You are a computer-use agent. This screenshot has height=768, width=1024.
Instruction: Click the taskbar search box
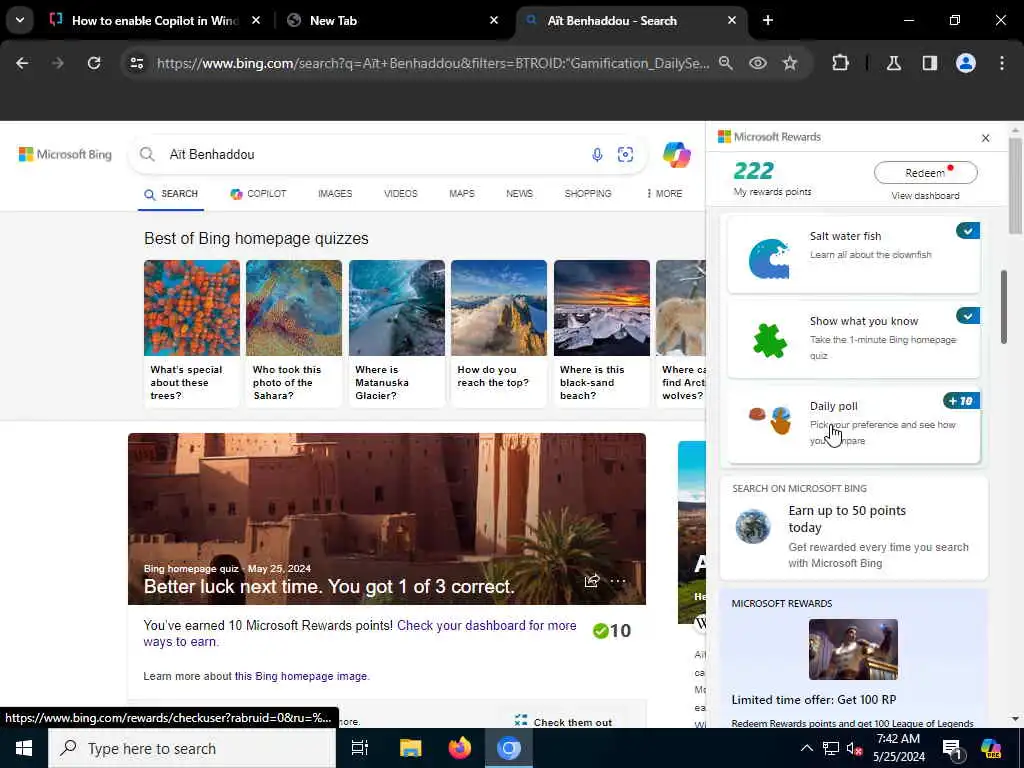click(192, 748)
